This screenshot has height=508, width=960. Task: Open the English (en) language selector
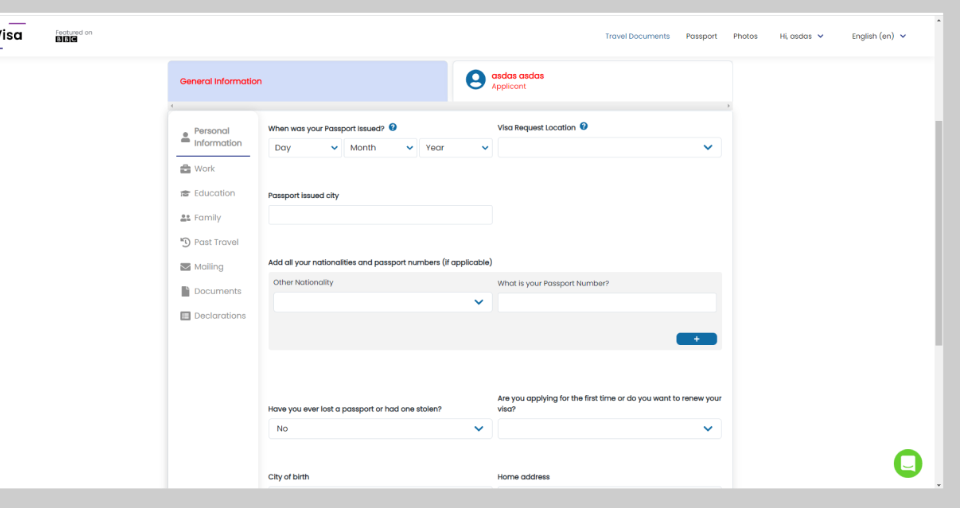tap(879, 36)
